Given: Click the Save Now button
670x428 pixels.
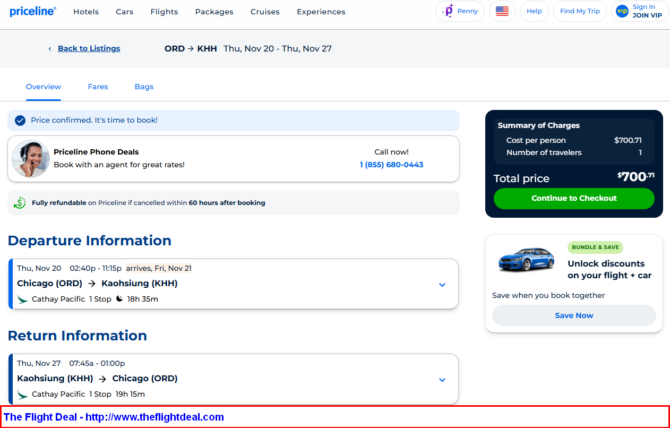Looking at the screenshot, I should (x=574, y=316).
